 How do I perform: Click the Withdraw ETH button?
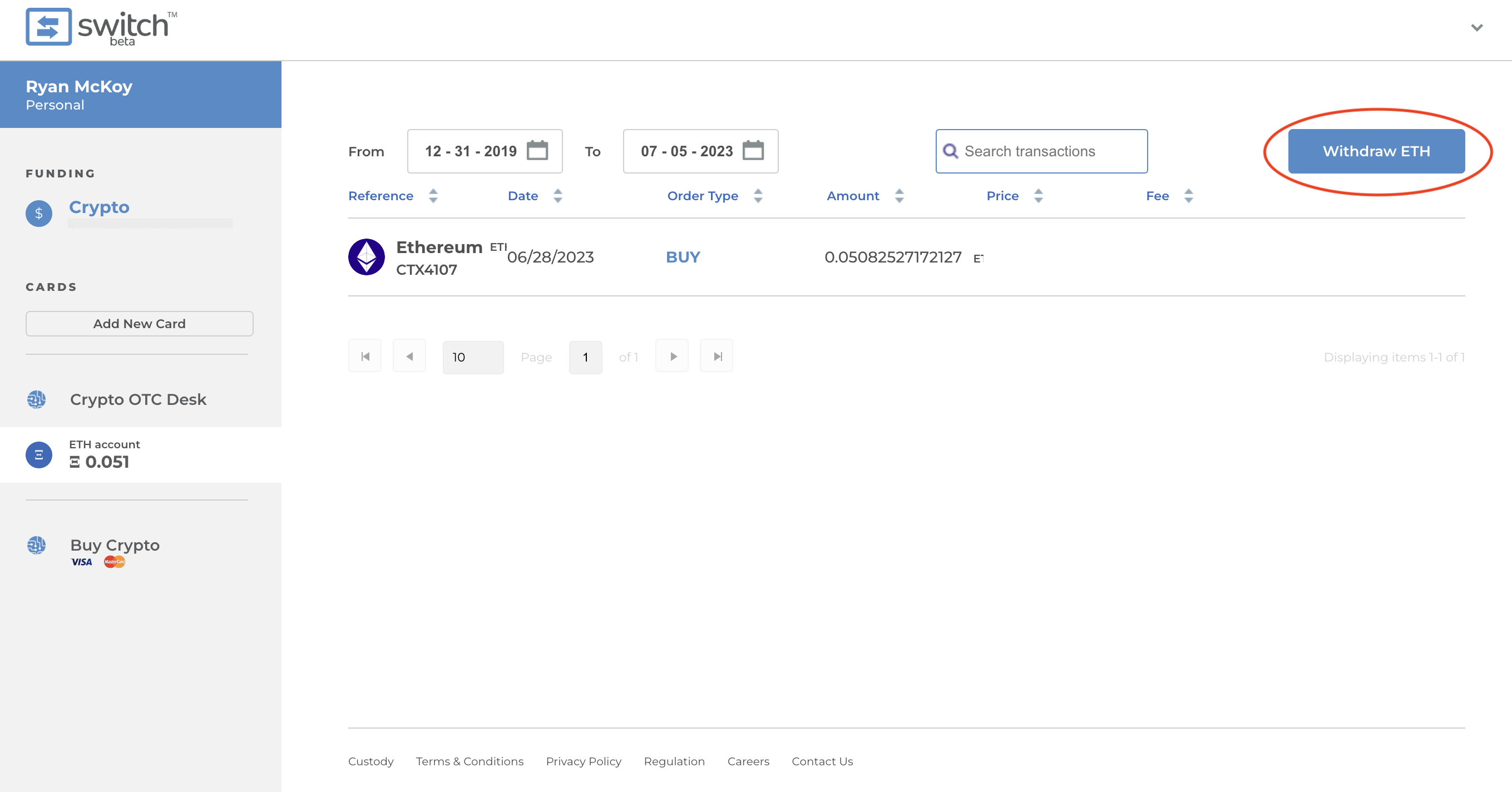pyautogui.click(x=1376, y=151)
